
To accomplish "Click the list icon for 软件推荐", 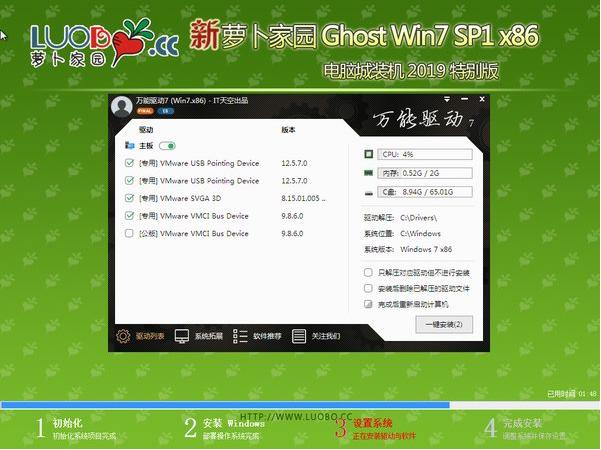I will click(x=240, y=336).
